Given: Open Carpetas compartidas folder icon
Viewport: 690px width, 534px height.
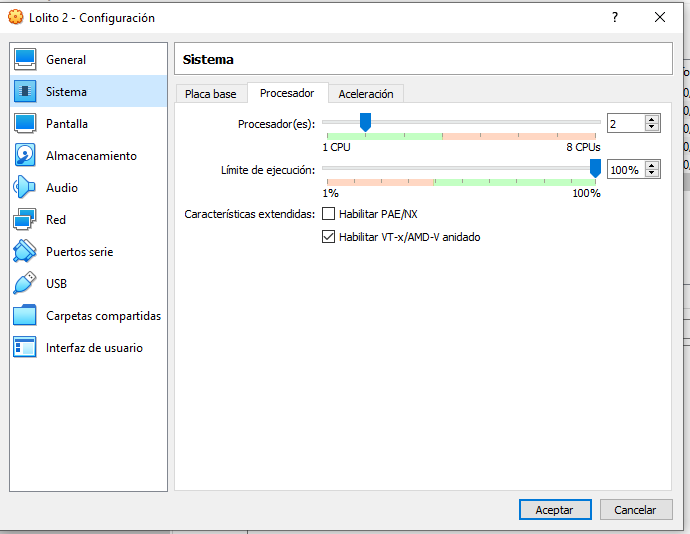Looking at the screenshot, I should pos(25,316).
